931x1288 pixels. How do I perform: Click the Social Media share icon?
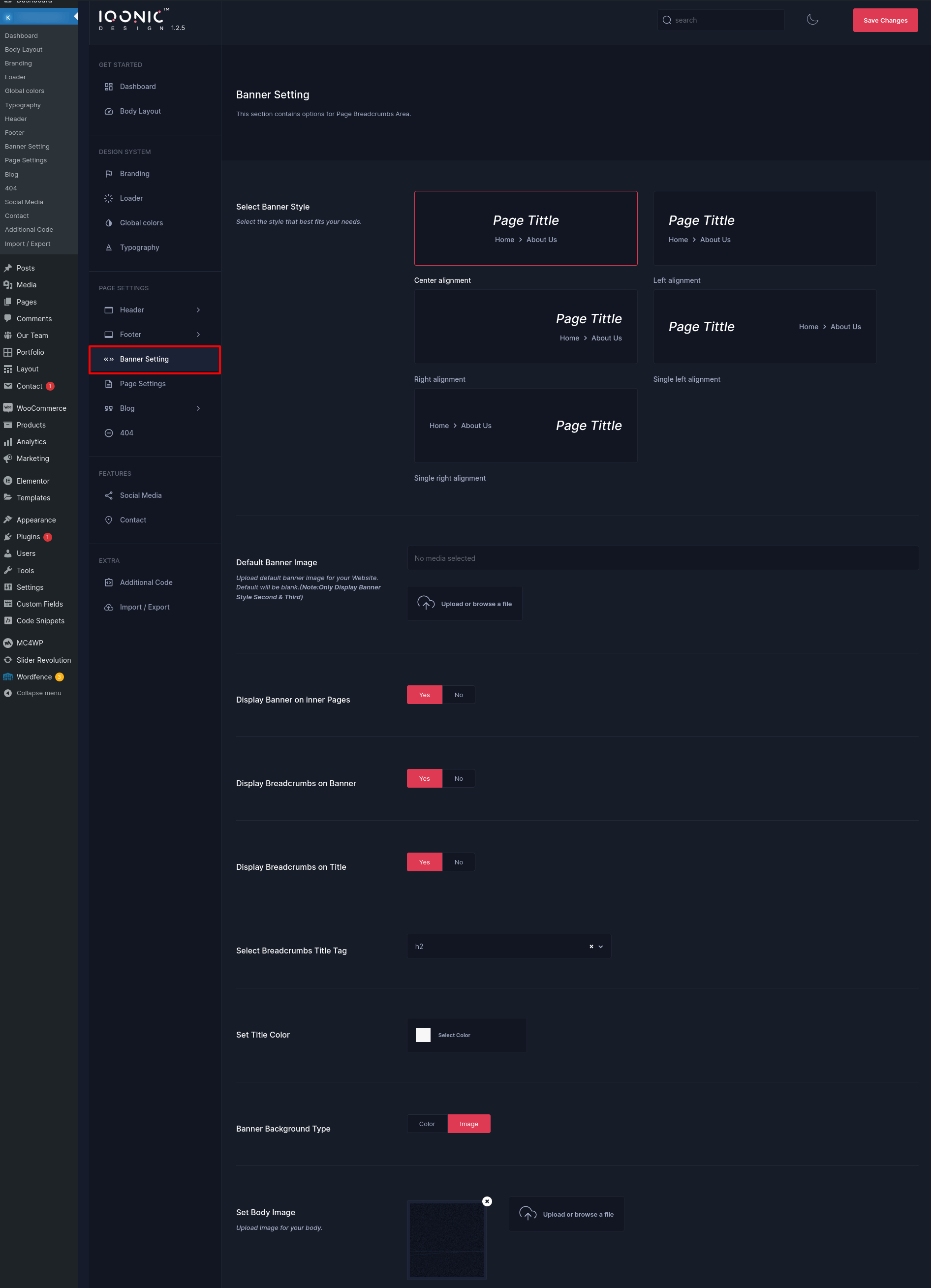108,496
